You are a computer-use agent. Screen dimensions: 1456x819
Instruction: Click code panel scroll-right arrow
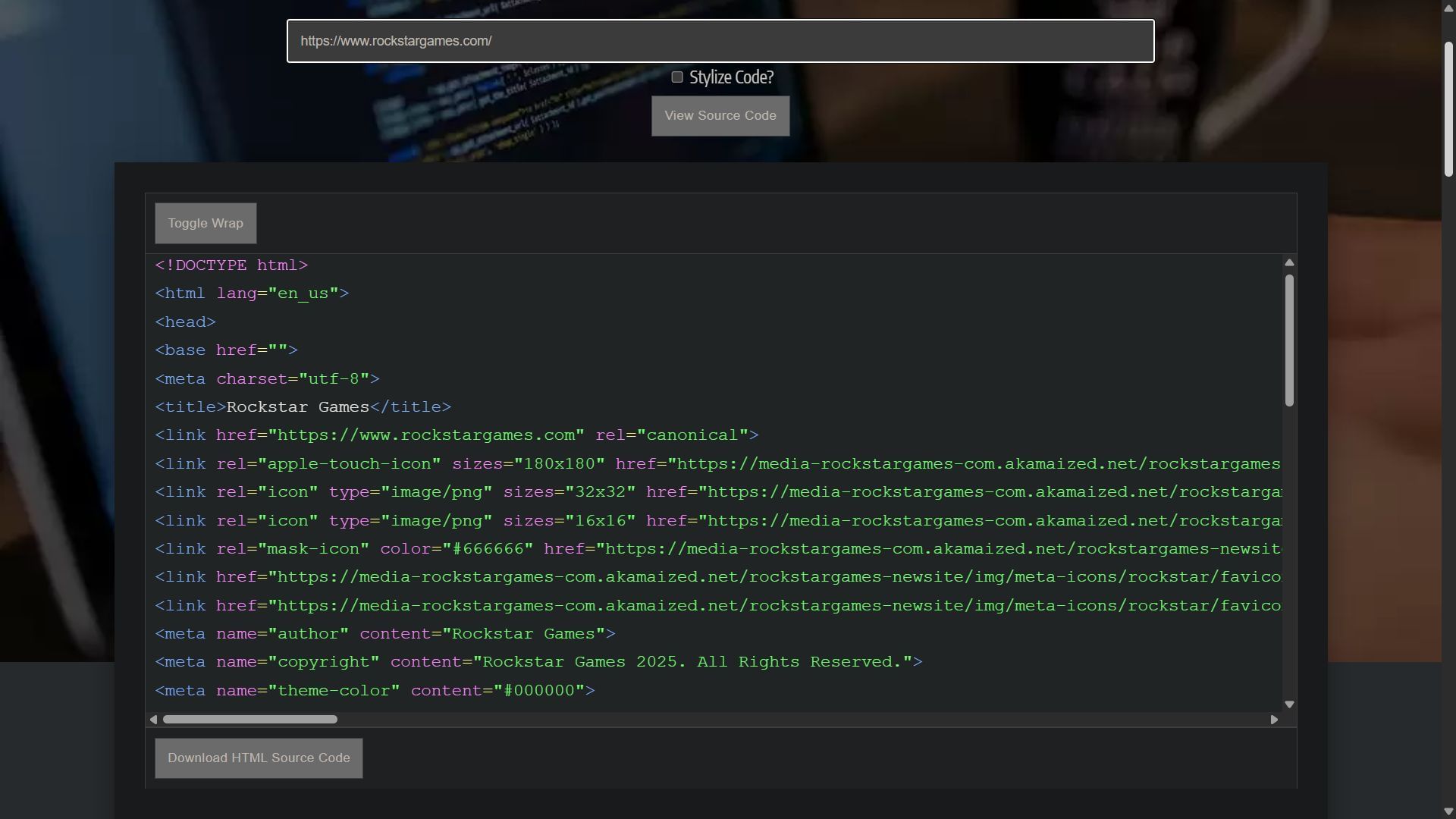(1274, 720)
